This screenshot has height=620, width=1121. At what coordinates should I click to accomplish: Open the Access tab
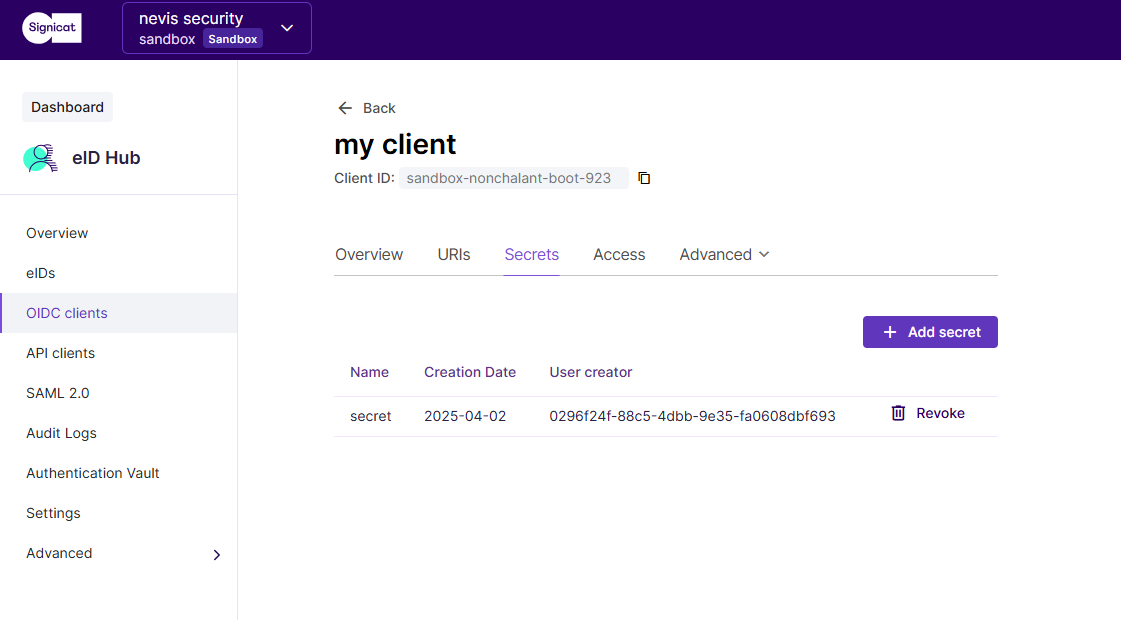[619, 254]
